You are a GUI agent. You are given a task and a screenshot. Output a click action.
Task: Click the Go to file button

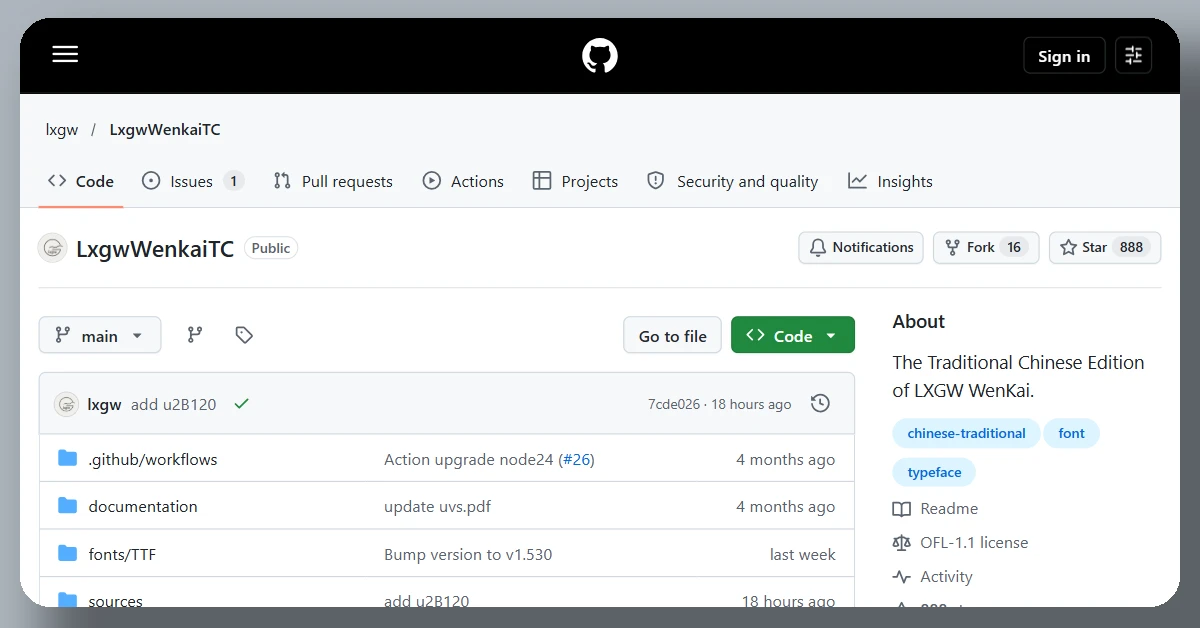[673, 336]
